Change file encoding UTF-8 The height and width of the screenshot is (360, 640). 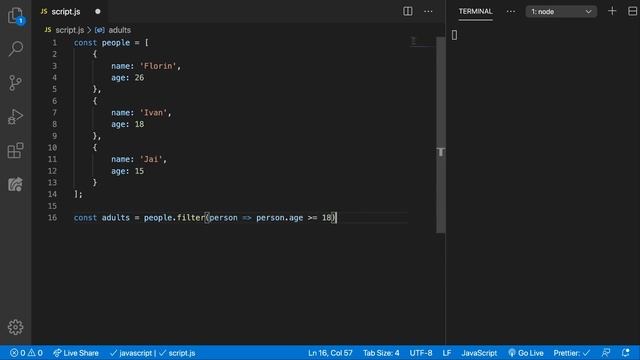pos(421,353)
